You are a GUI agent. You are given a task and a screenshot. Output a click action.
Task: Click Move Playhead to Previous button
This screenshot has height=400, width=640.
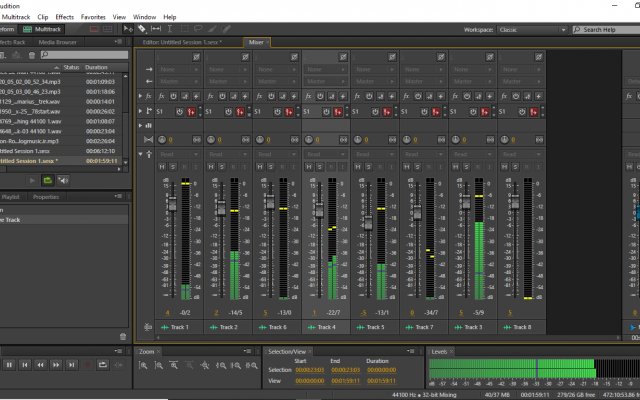(24, 364)
